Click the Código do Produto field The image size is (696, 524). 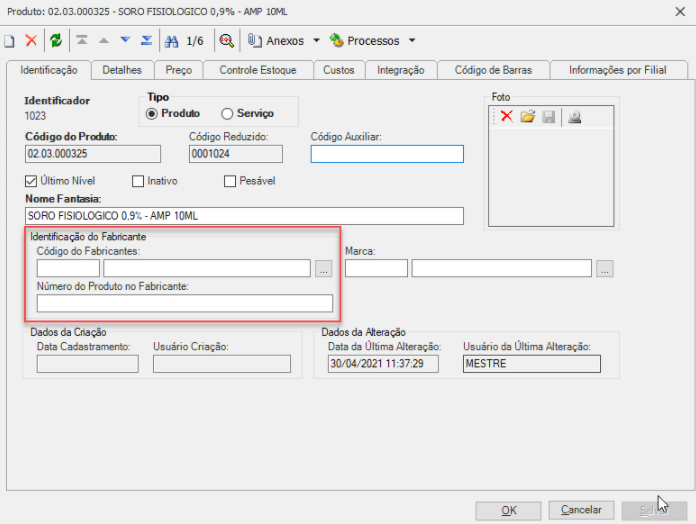[93, 154]
